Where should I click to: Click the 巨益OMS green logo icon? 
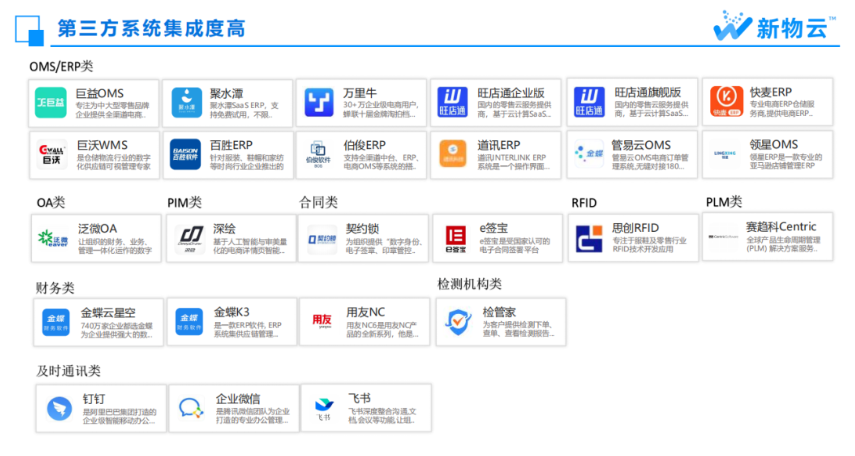51,103
